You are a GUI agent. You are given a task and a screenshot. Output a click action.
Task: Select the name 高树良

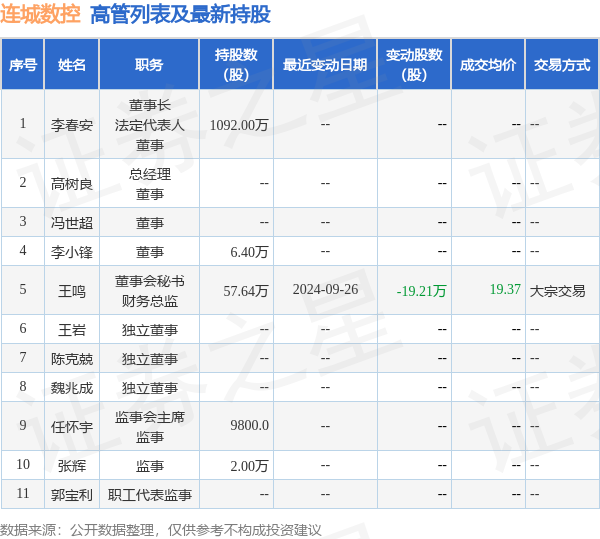(72, 184)
